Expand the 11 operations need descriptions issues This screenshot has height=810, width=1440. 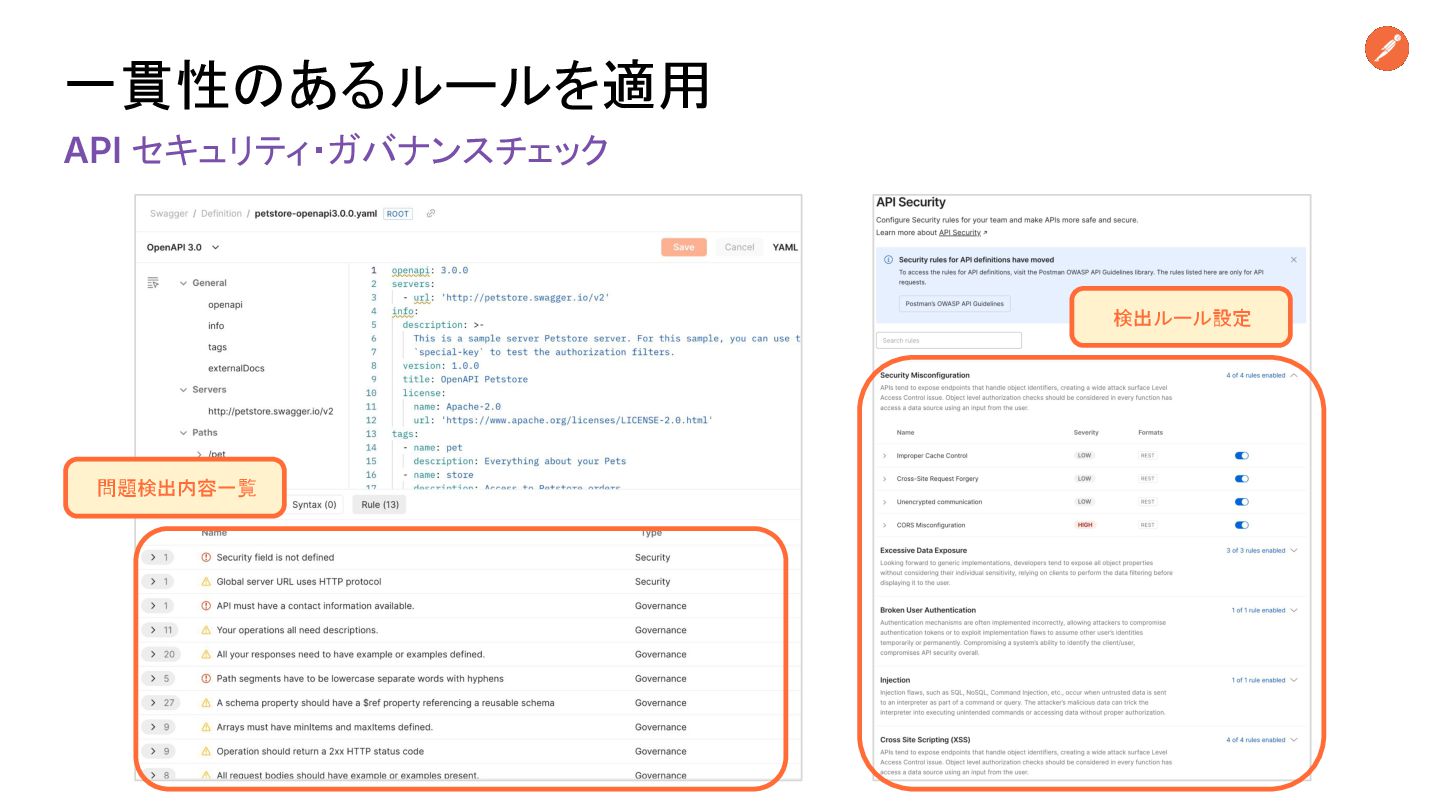161,630
